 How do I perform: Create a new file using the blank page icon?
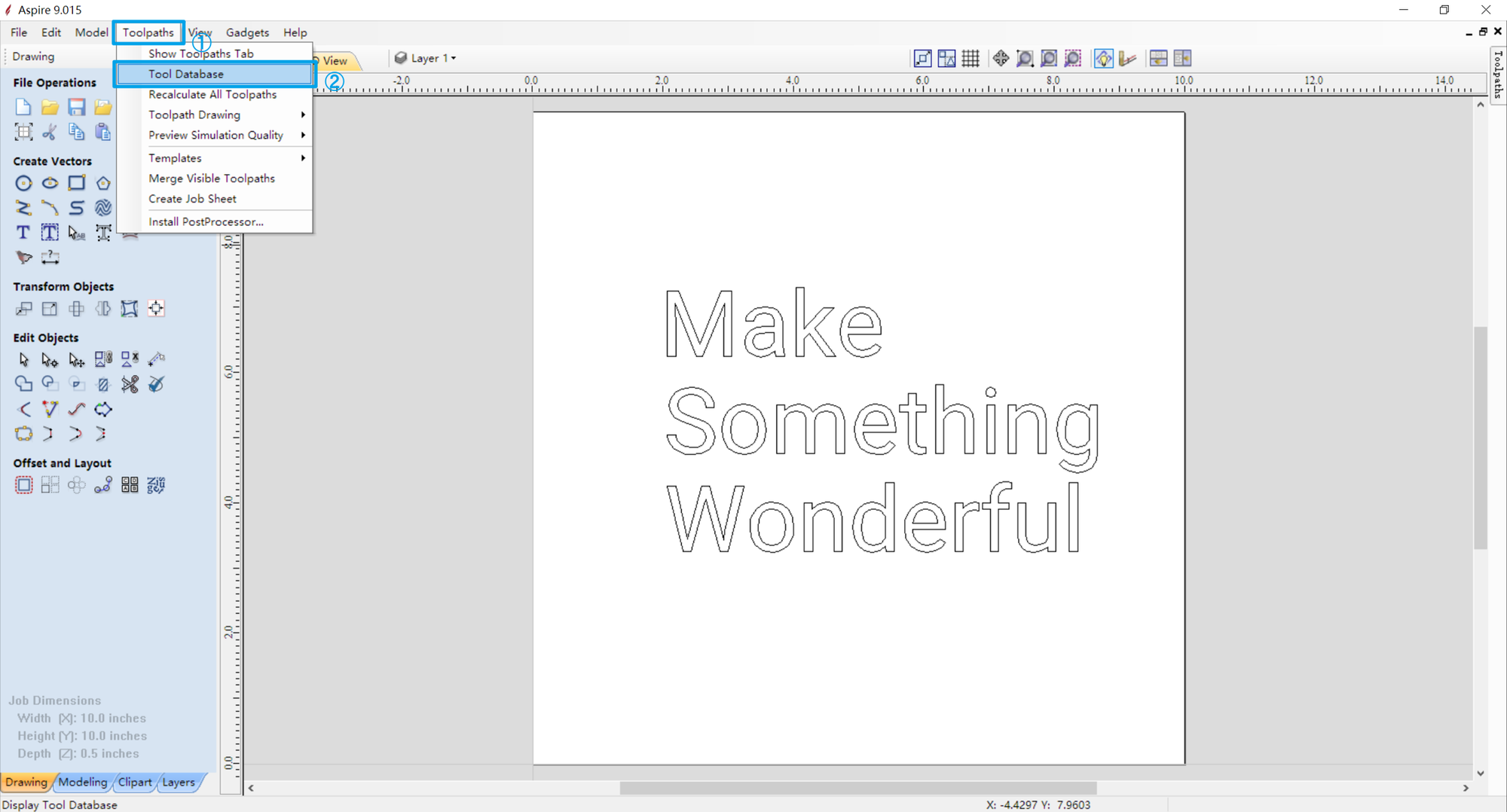point(23,108)
